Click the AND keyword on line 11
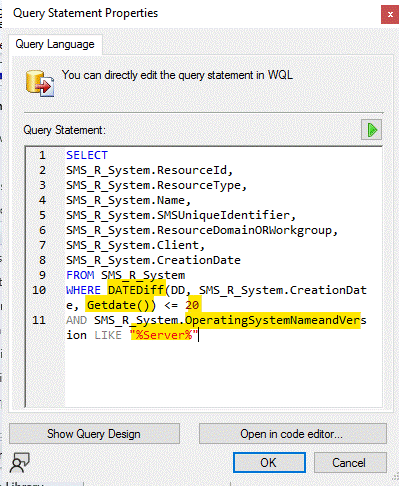The width and height of the screenshot is (399, 486). click(76, 320)
